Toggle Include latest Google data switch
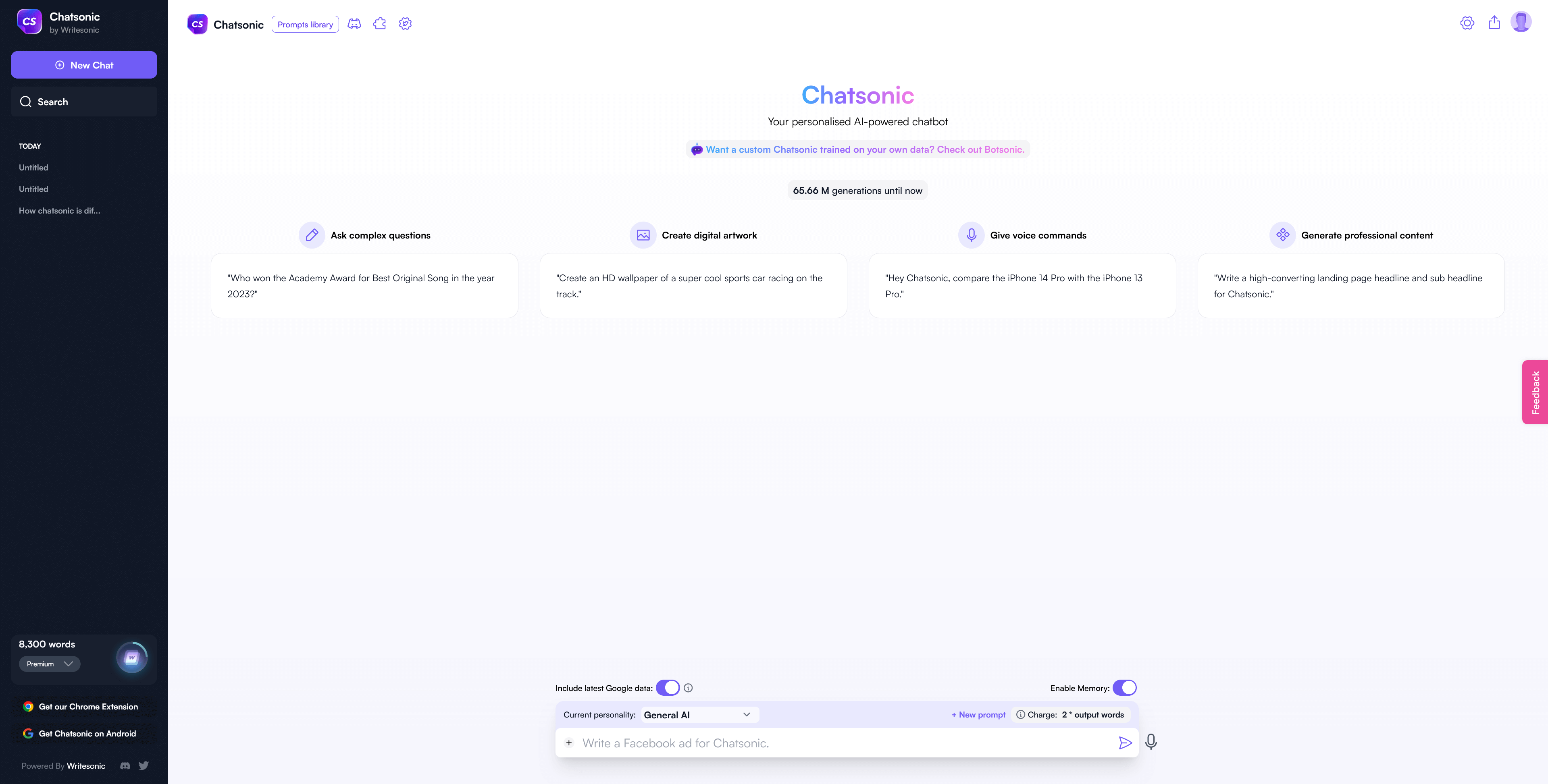This screenshot has width=1548, height=784. click(667, 688)
